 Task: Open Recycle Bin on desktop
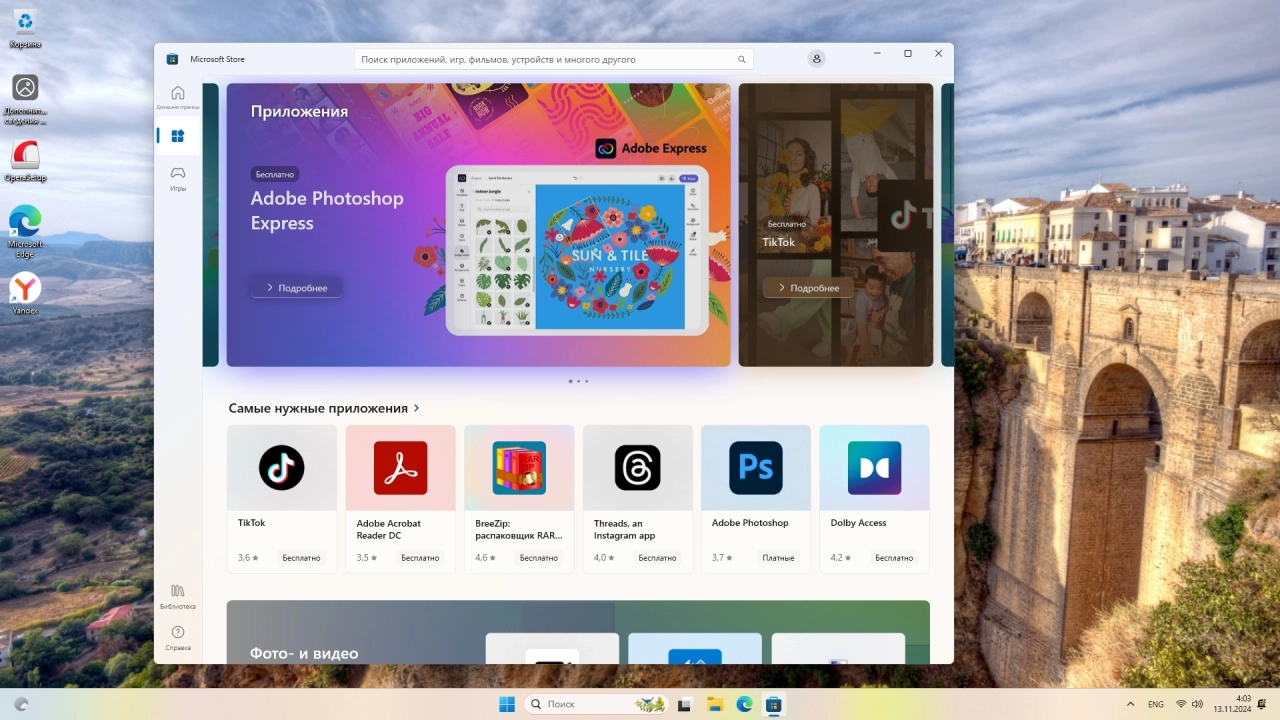25,28
